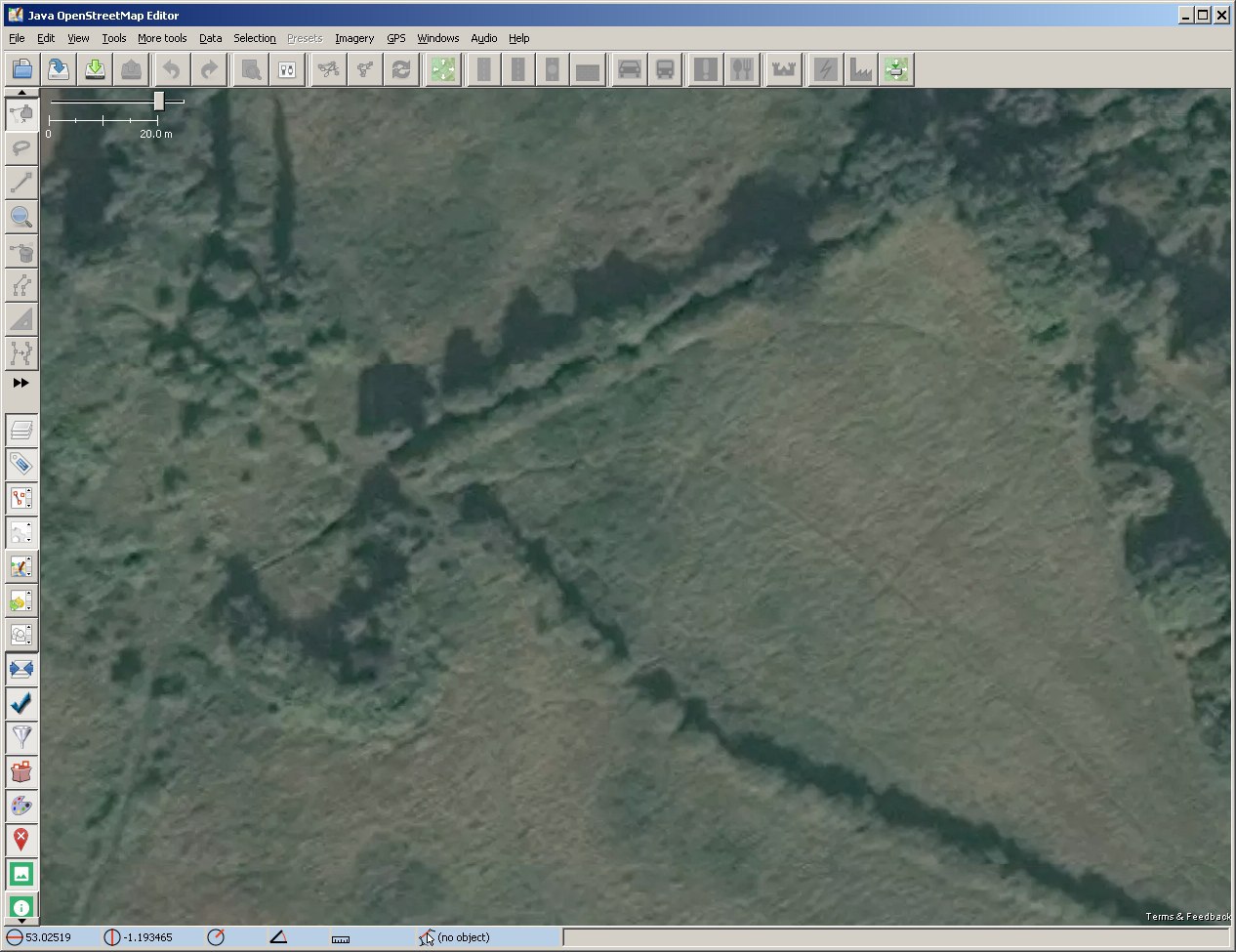Click the lightning bolt power preset icon

[826, 69]
